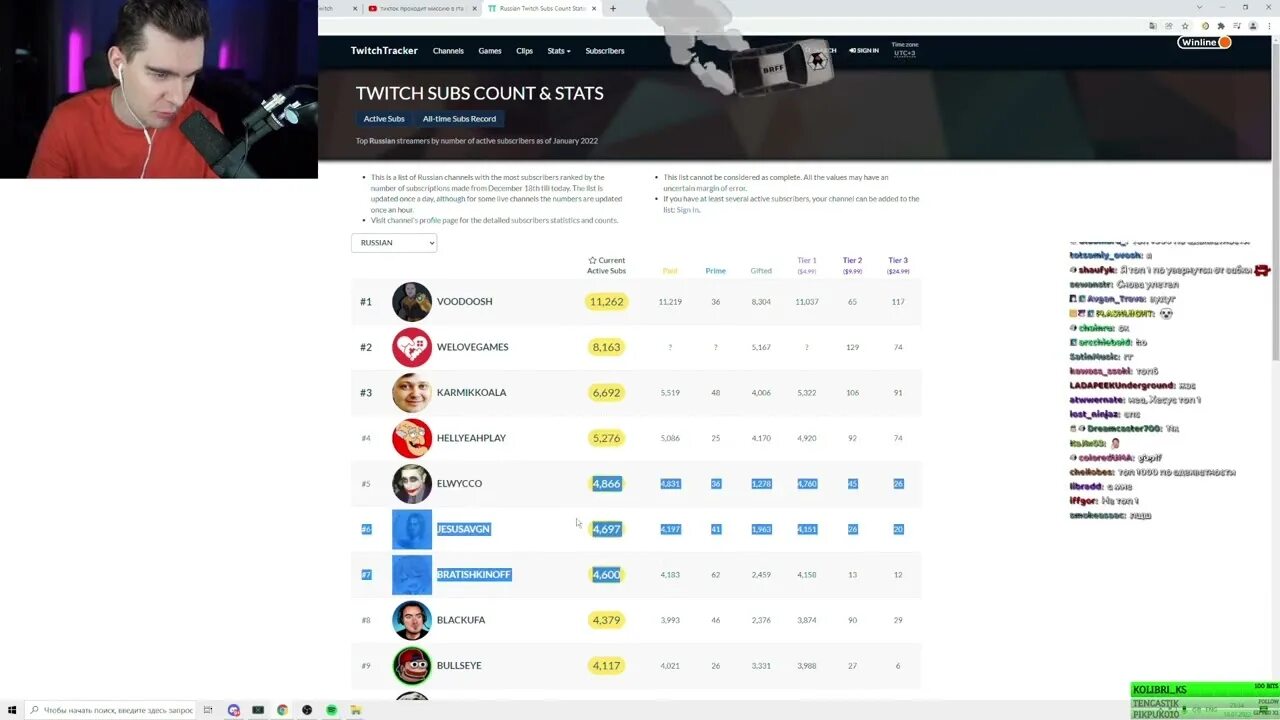Open the BULLSEYE channel name link
Screen dimensions: 1280x720
coord(459,666)
